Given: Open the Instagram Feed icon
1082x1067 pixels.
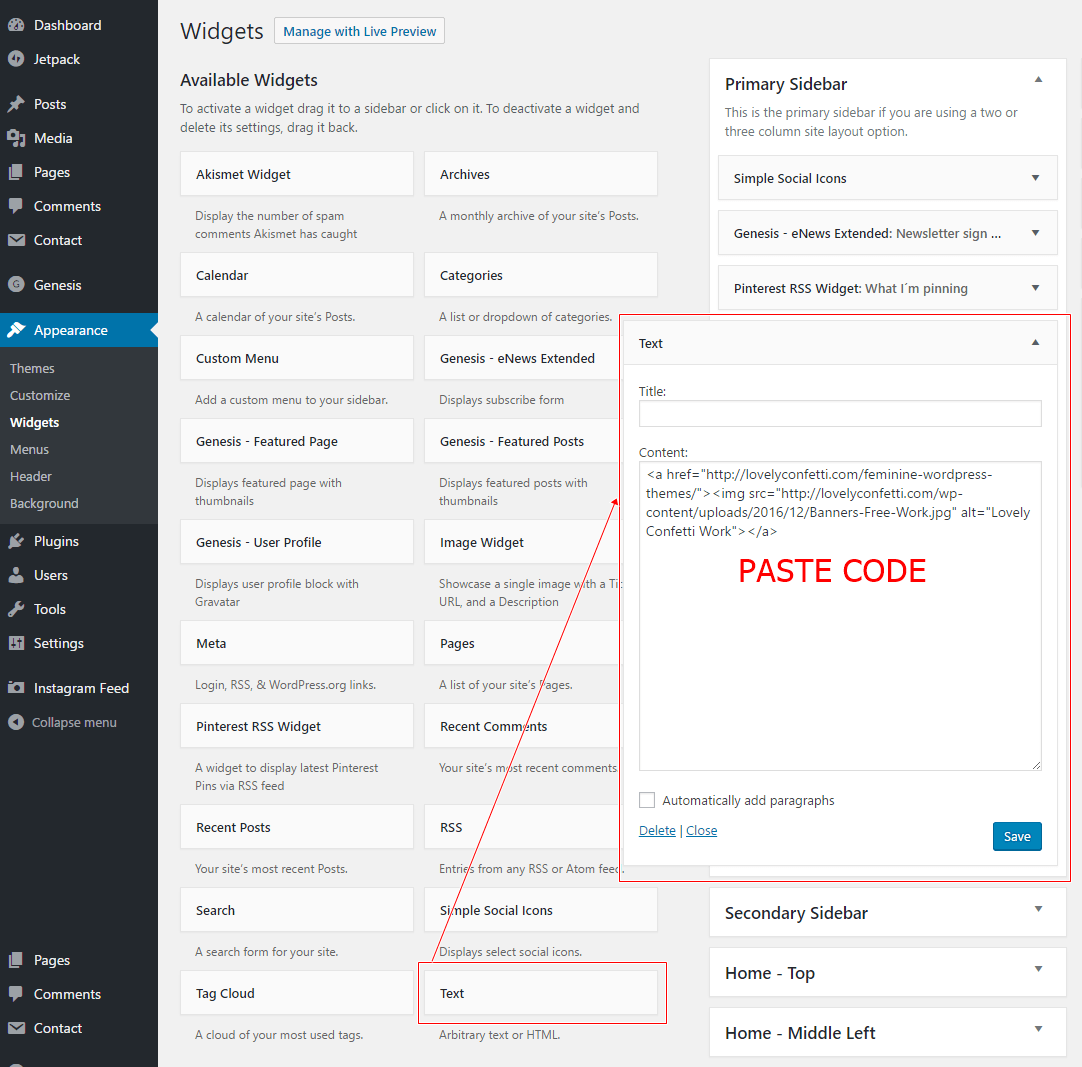Looking at the screenshot, I should tap(17, 688).
